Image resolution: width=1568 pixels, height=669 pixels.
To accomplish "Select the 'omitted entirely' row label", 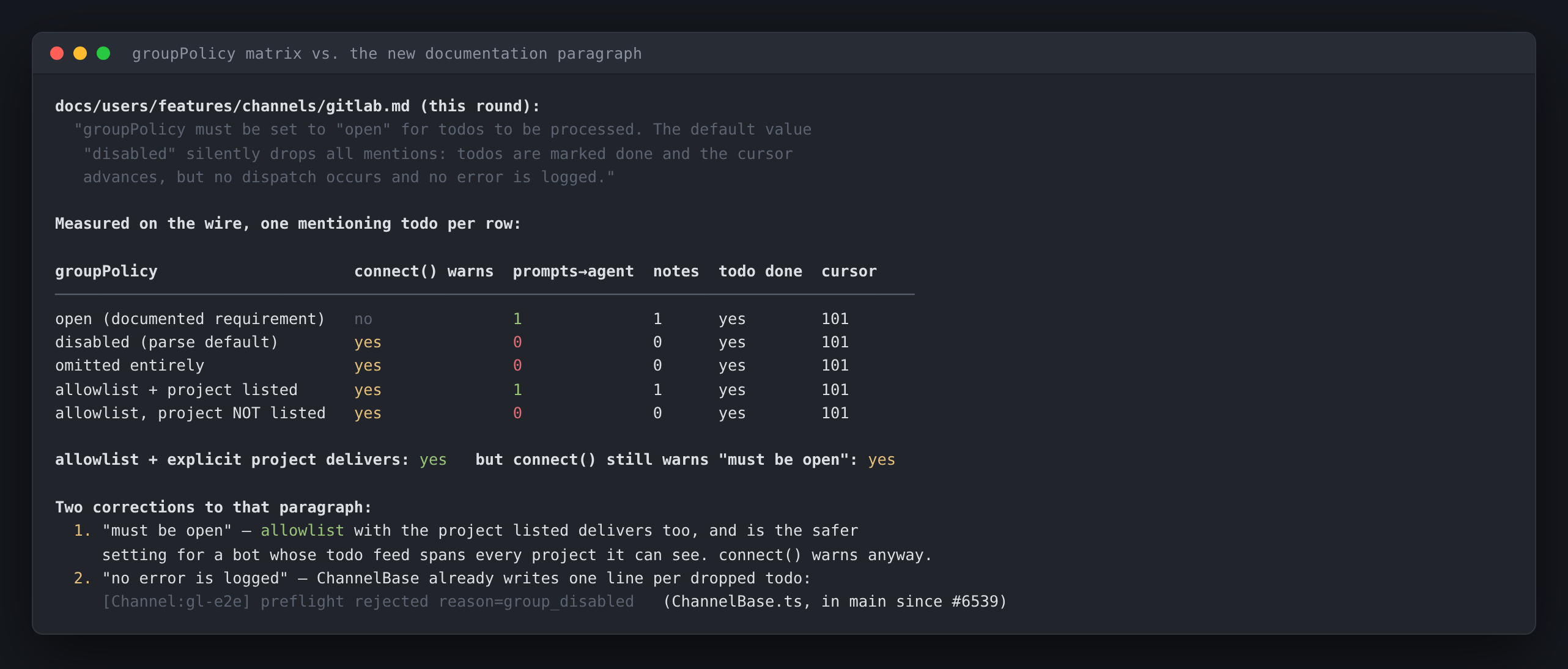I will [x=130, y=366].
